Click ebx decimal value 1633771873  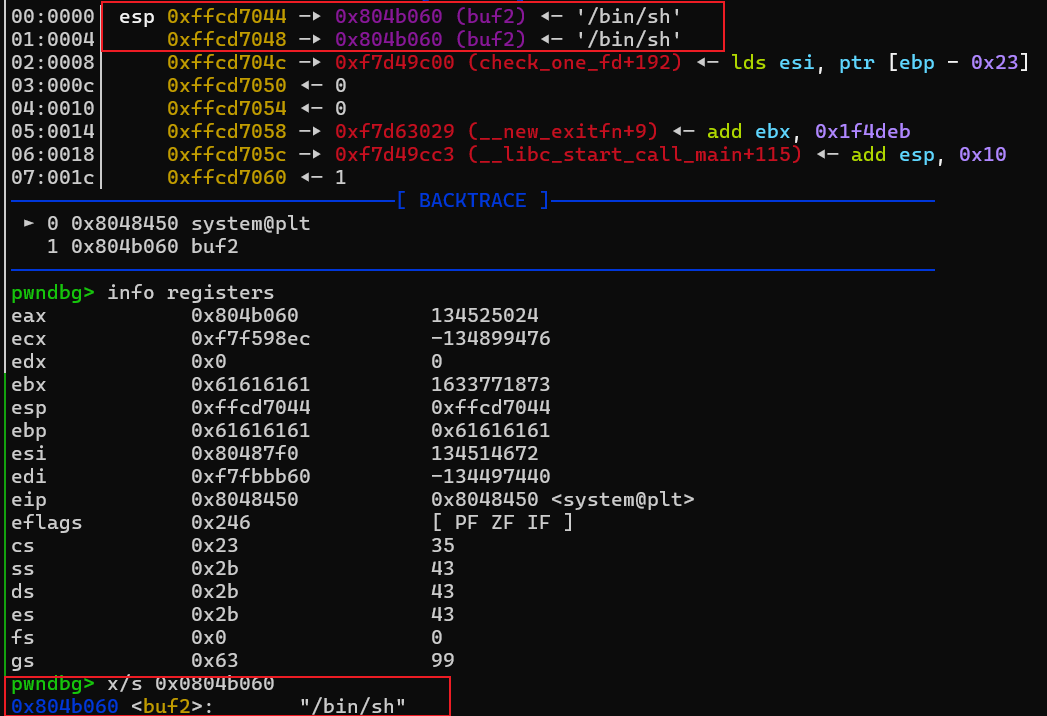click(x=490, y=384)
